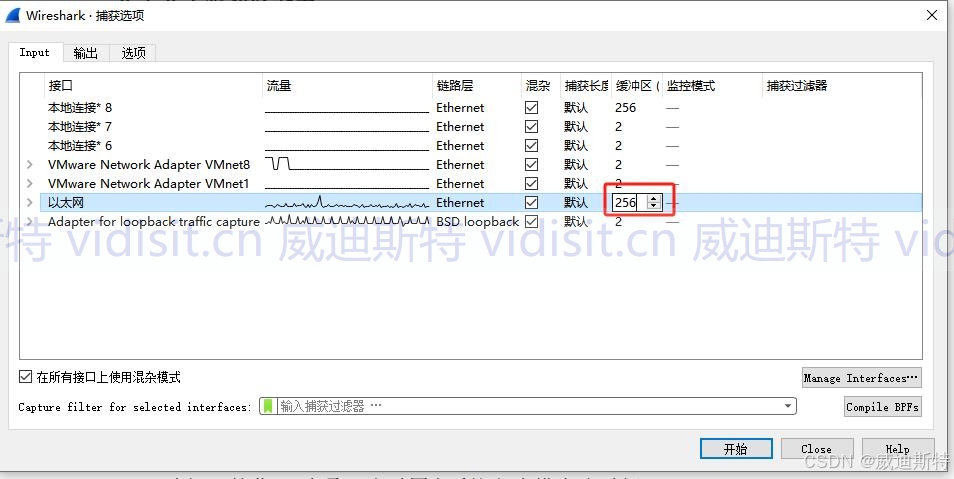Select the 以太网 interface name
The image size is (954, 479).
click(66, 203)
